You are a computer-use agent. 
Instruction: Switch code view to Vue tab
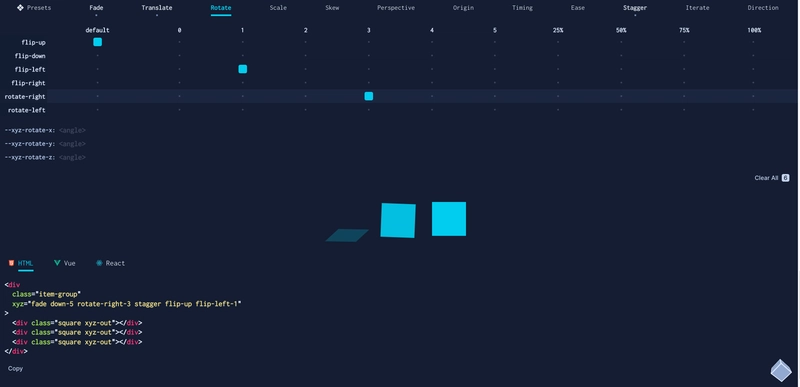[x=64, y=263]
